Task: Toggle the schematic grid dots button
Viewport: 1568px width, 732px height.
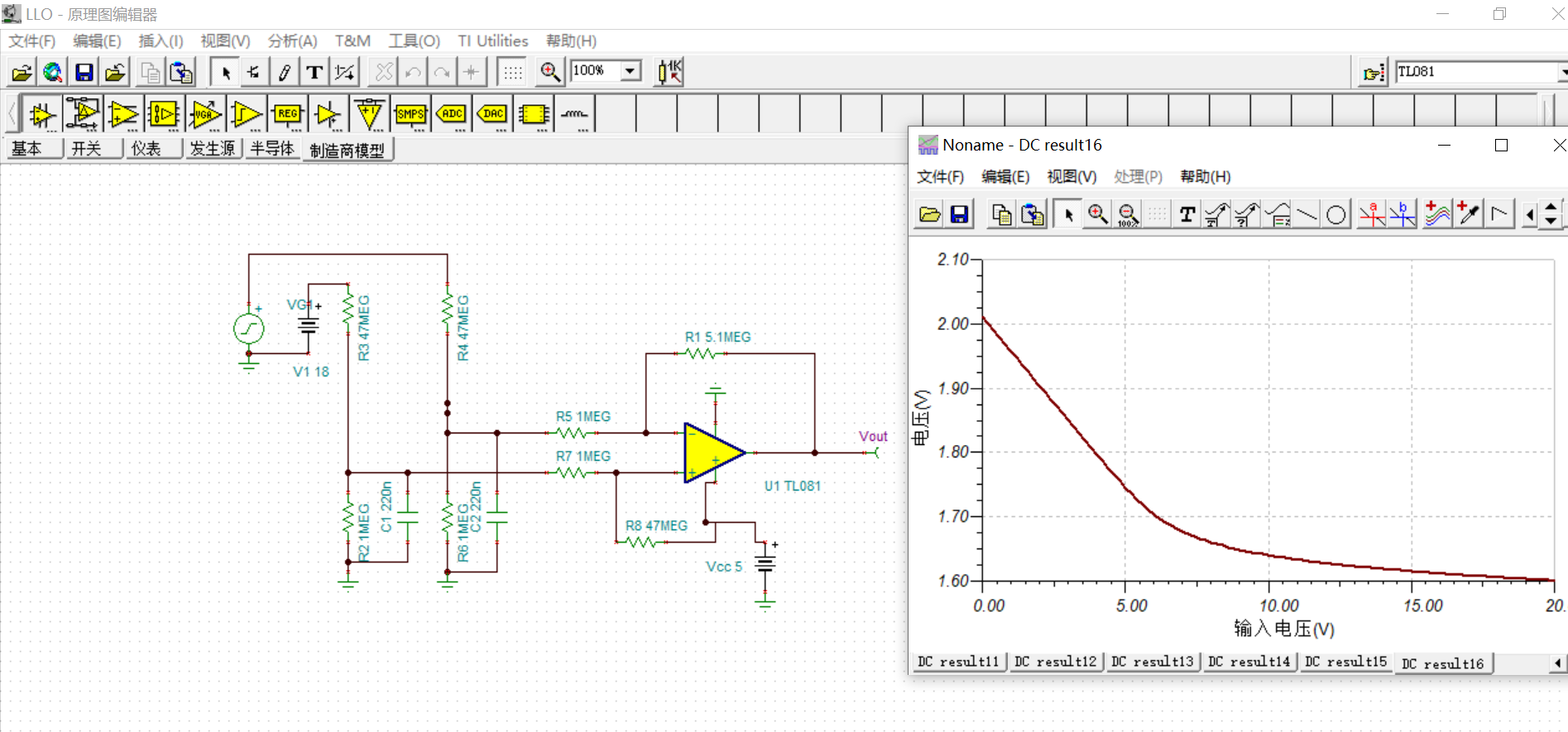Action: coord(512,73)
